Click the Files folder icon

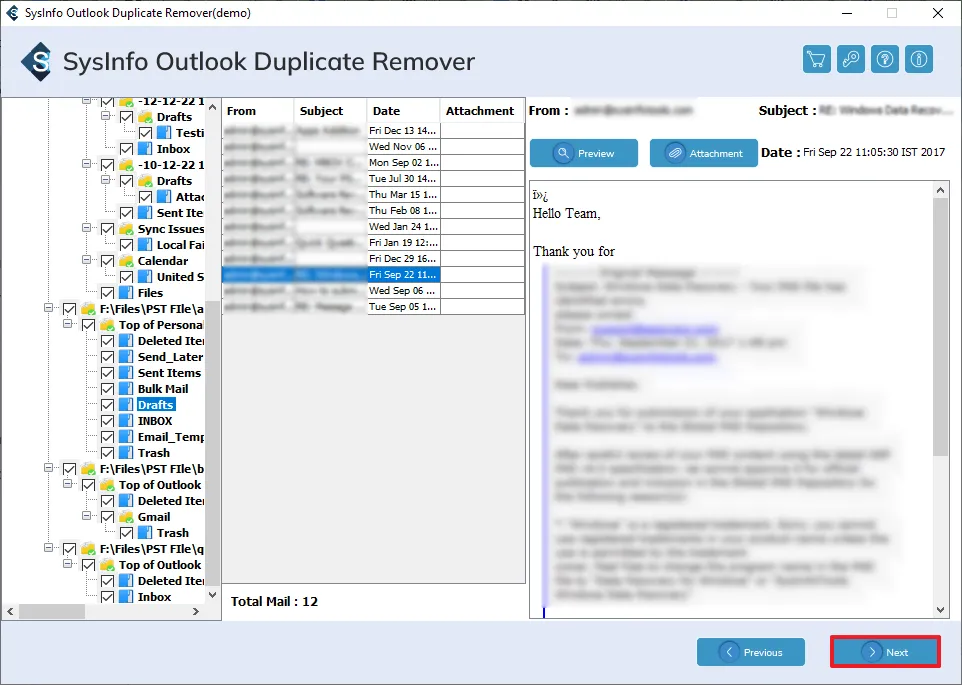126,293
